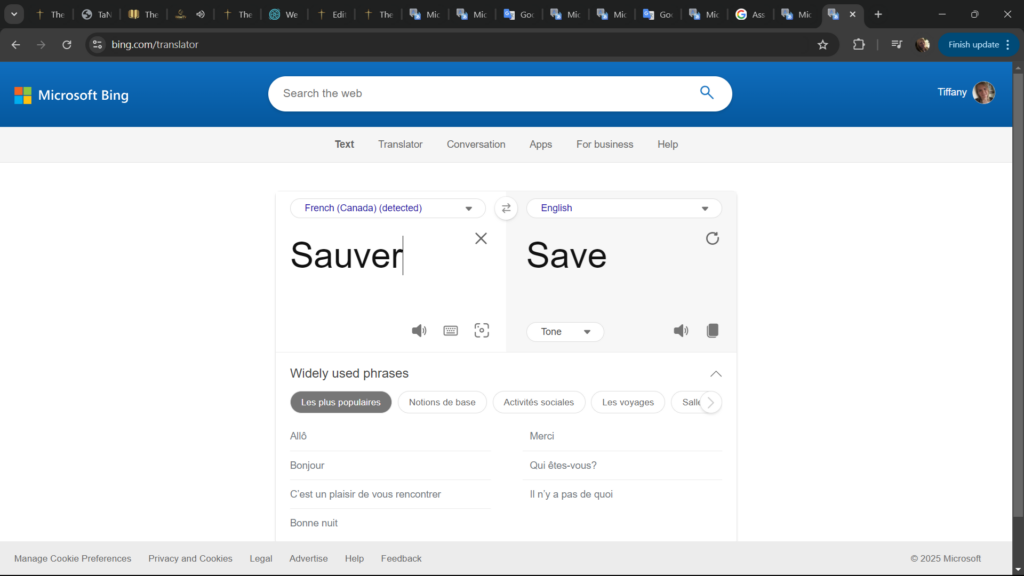
Task: Expand the Tone dropdown
Action: pos(565,332)
